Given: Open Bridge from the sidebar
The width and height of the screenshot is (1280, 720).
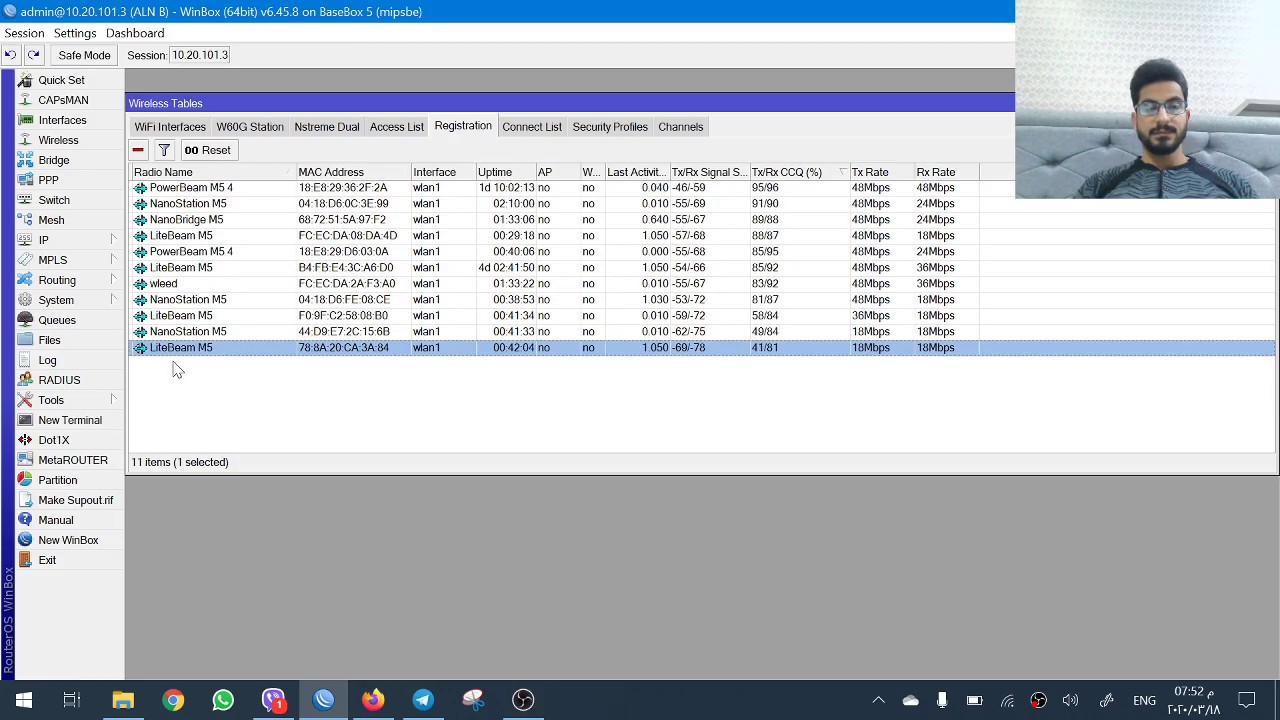Looking at the screenshot, I should tap(54, 160).
